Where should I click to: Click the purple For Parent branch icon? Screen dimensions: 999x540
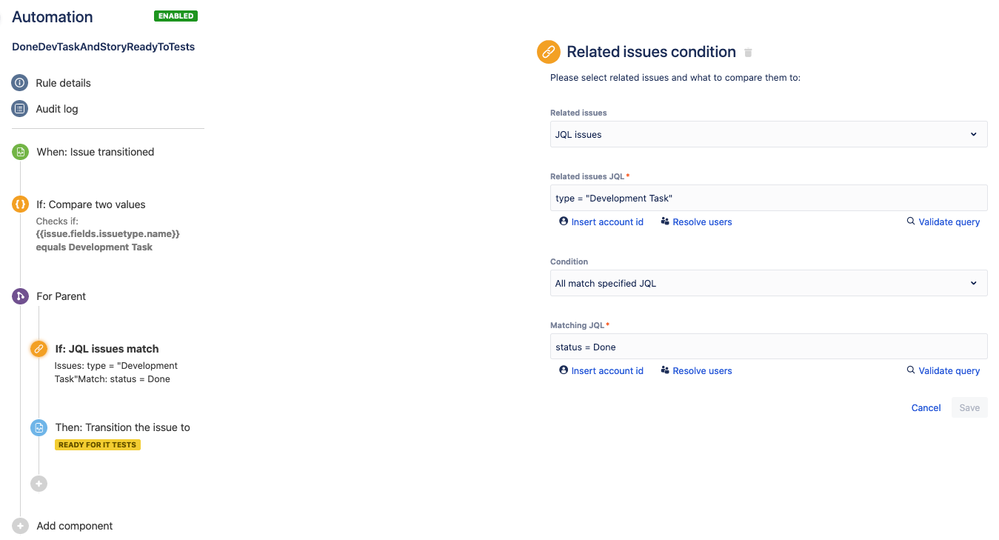(20, 296)
